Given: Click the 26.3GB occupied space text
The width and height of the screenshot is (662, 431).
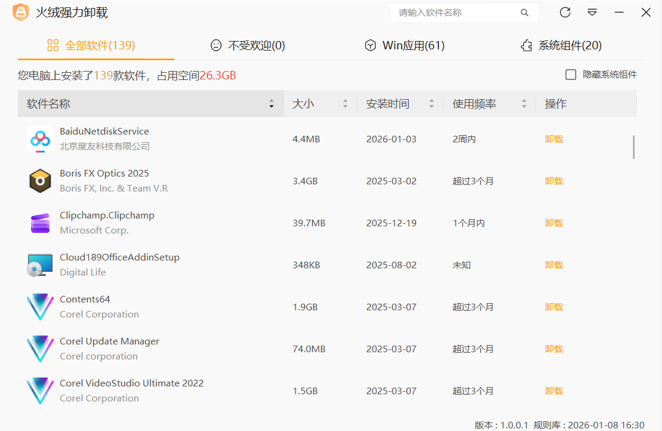Looking at the screenshot, I should 218,76.
